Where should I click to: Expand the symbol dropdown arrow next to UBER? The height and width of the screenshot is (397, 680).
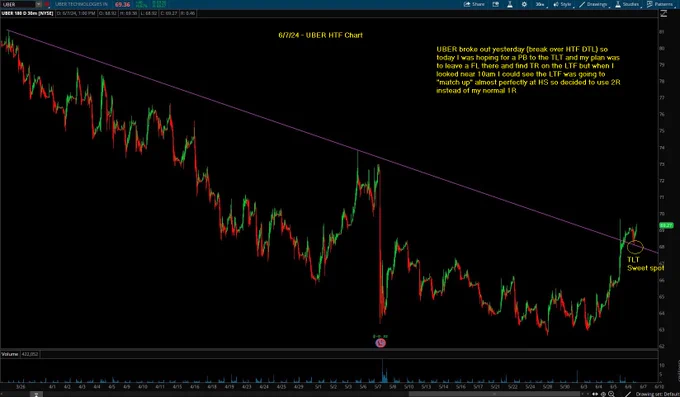(x=39, y=4)
